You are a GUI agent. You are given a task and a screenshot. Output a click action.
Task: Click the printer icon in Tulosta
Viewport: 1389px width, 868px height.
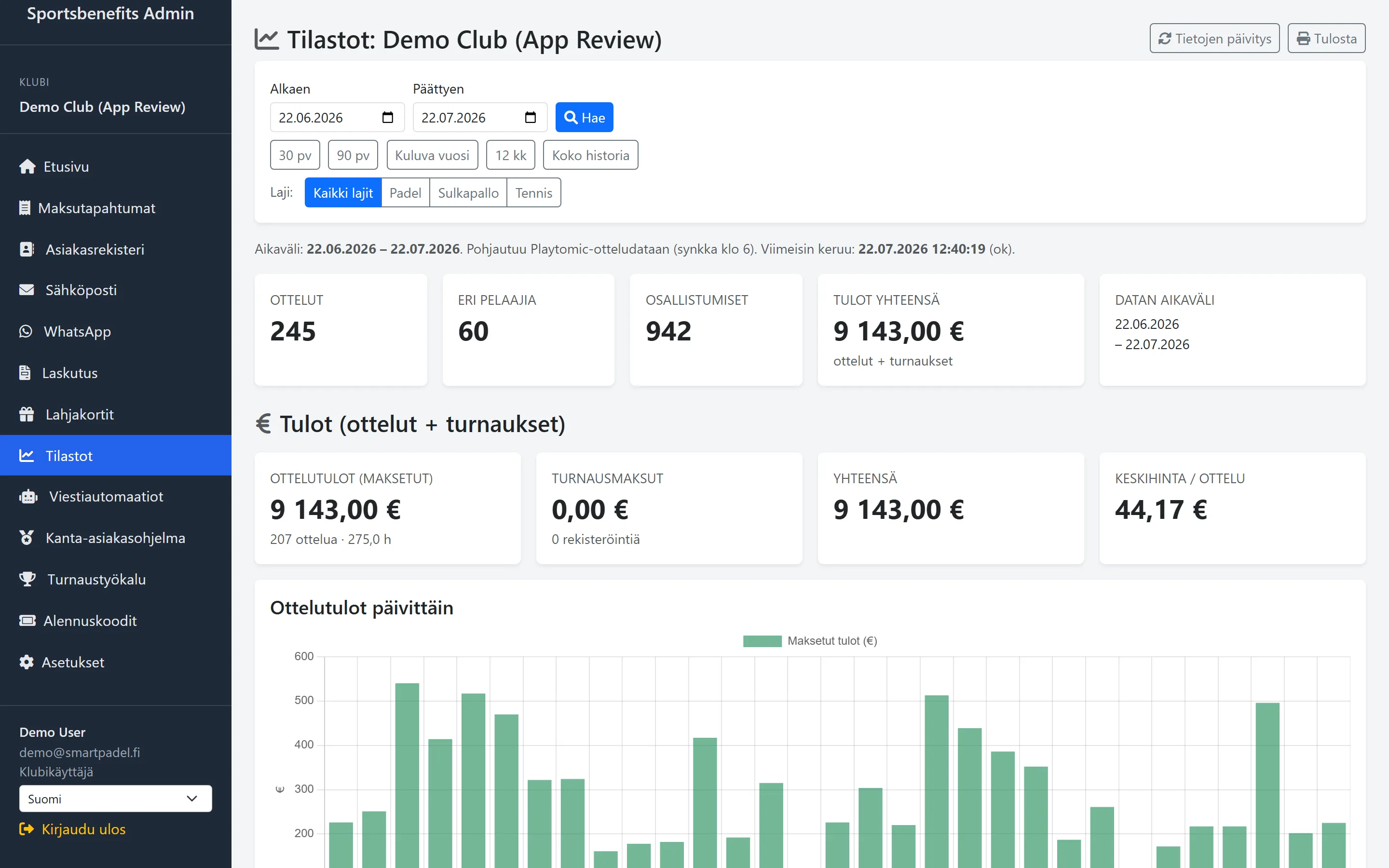click(1304, 39)
